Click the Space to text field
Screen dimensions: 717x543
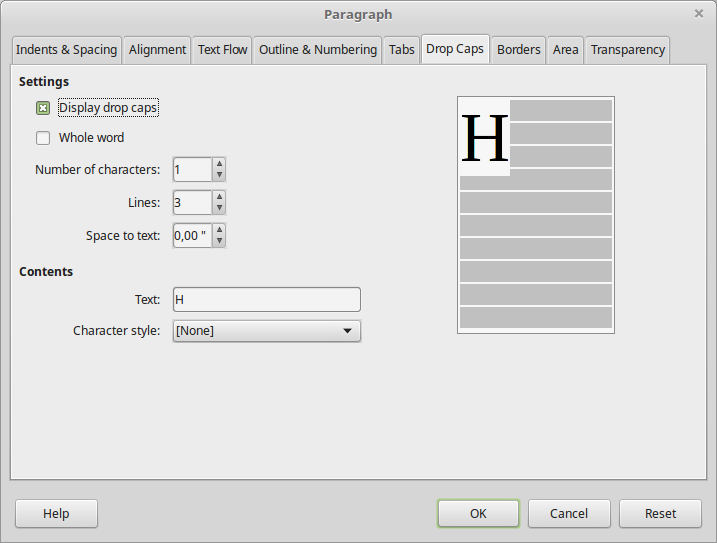click(x=193, y=236)
